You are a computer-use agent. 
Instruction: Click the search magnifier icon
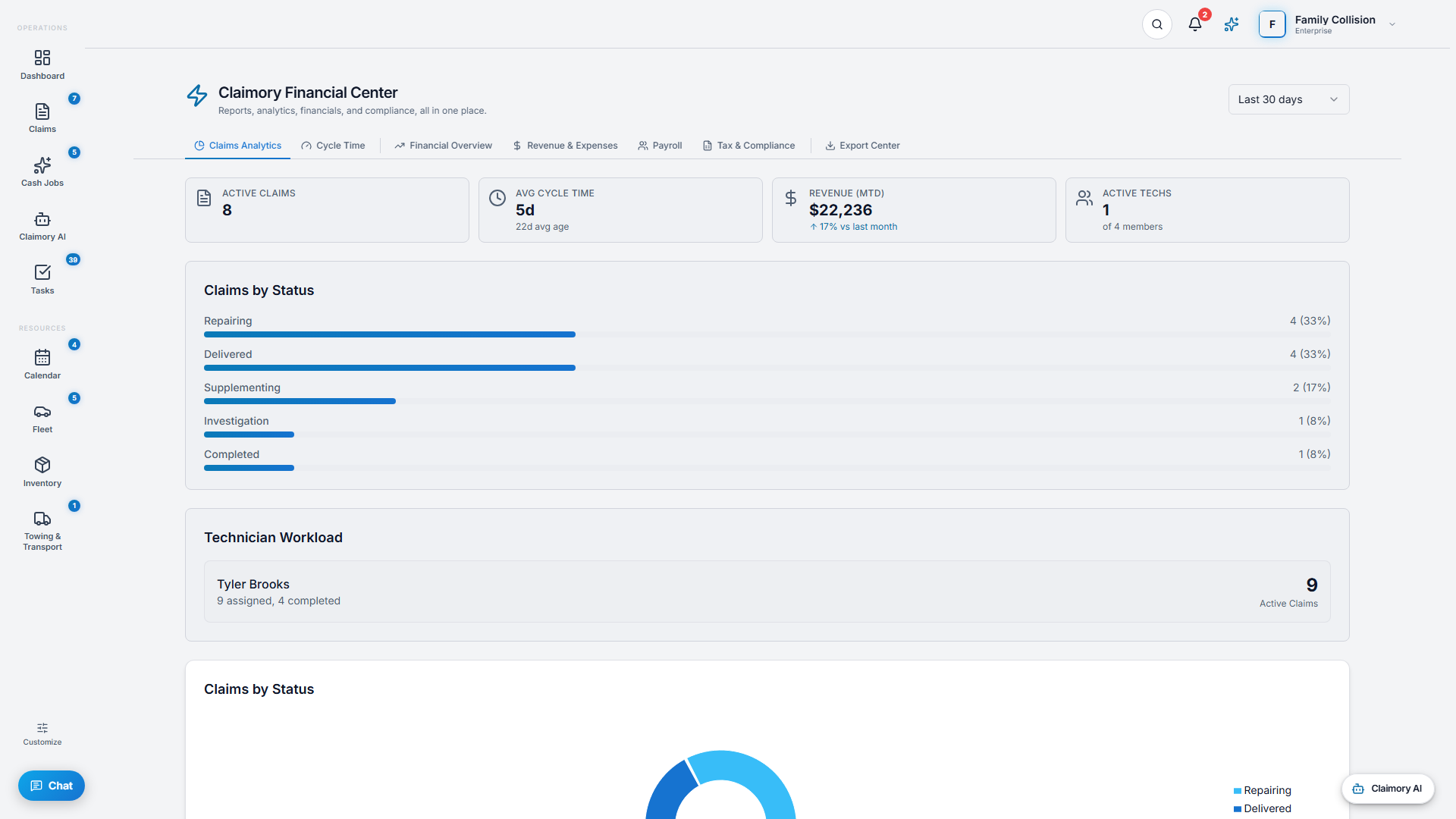click(1157, 24)
